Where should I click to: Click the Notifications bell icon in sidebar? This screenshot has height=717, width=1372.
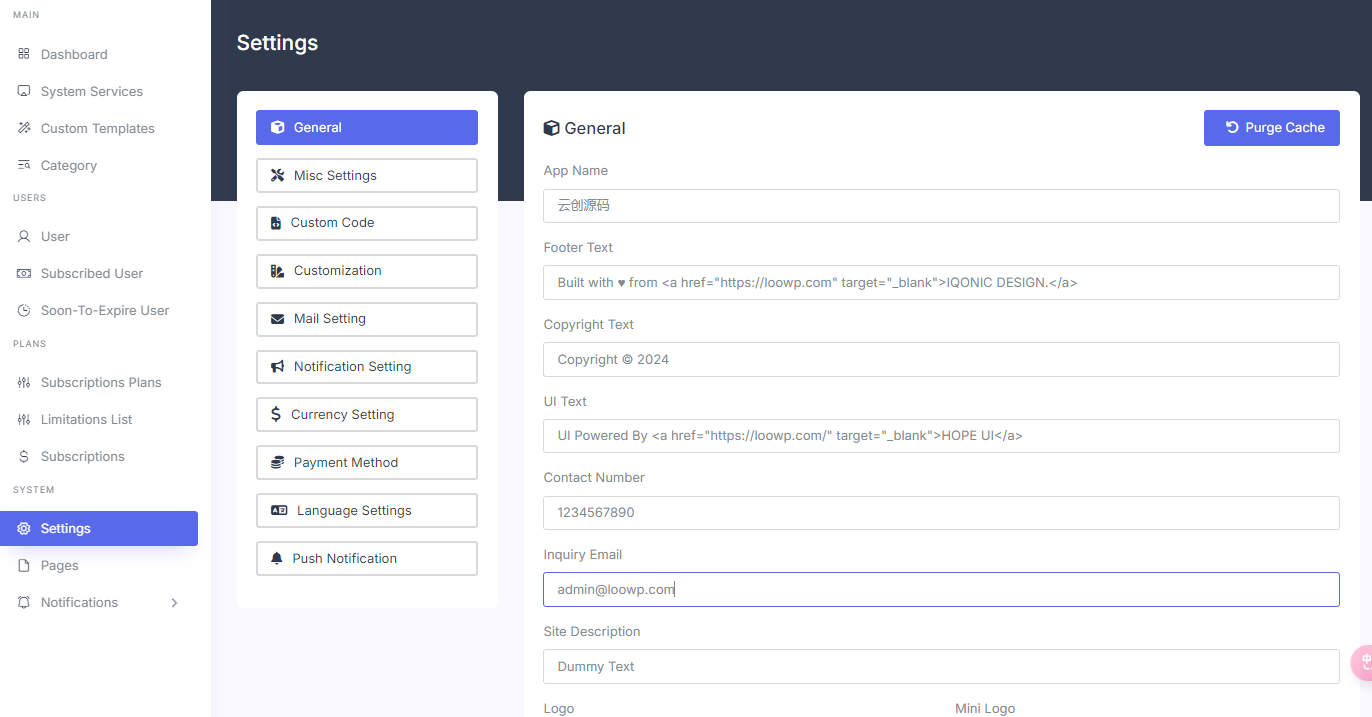(24, 602)
